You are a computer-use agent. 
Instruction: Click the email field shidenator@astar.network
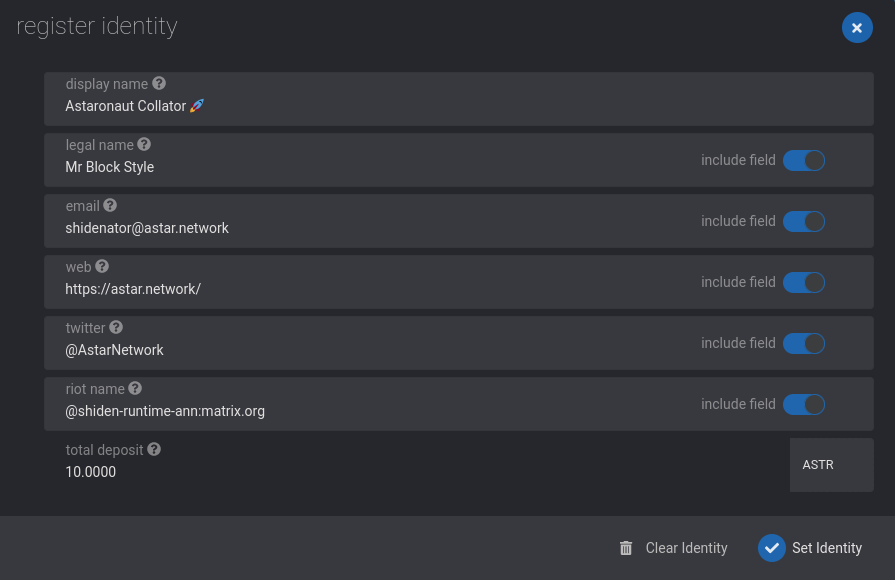458,221
